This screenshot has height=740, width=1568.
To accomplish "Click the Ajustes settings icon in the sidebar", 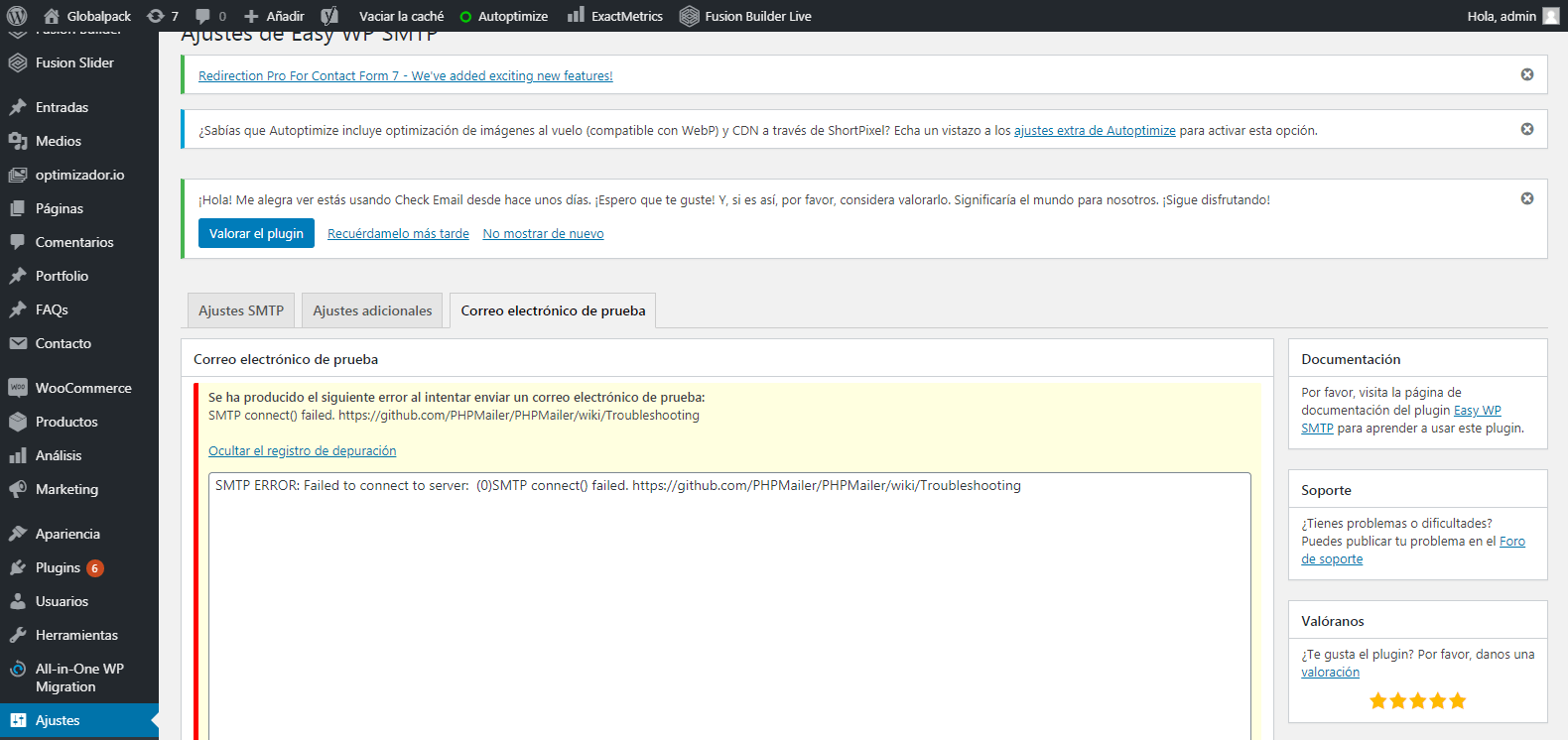I will pyautogui.click(x=18, y=720).
